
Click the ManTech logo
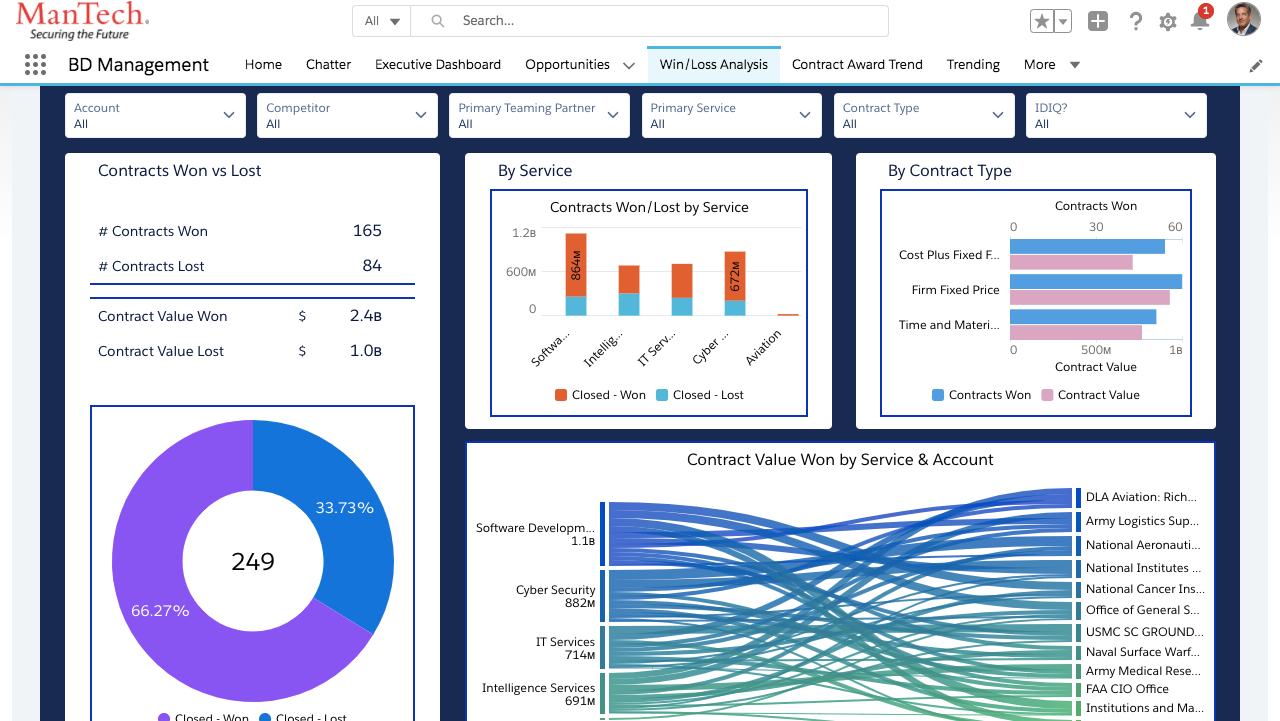tap(83, 21)
